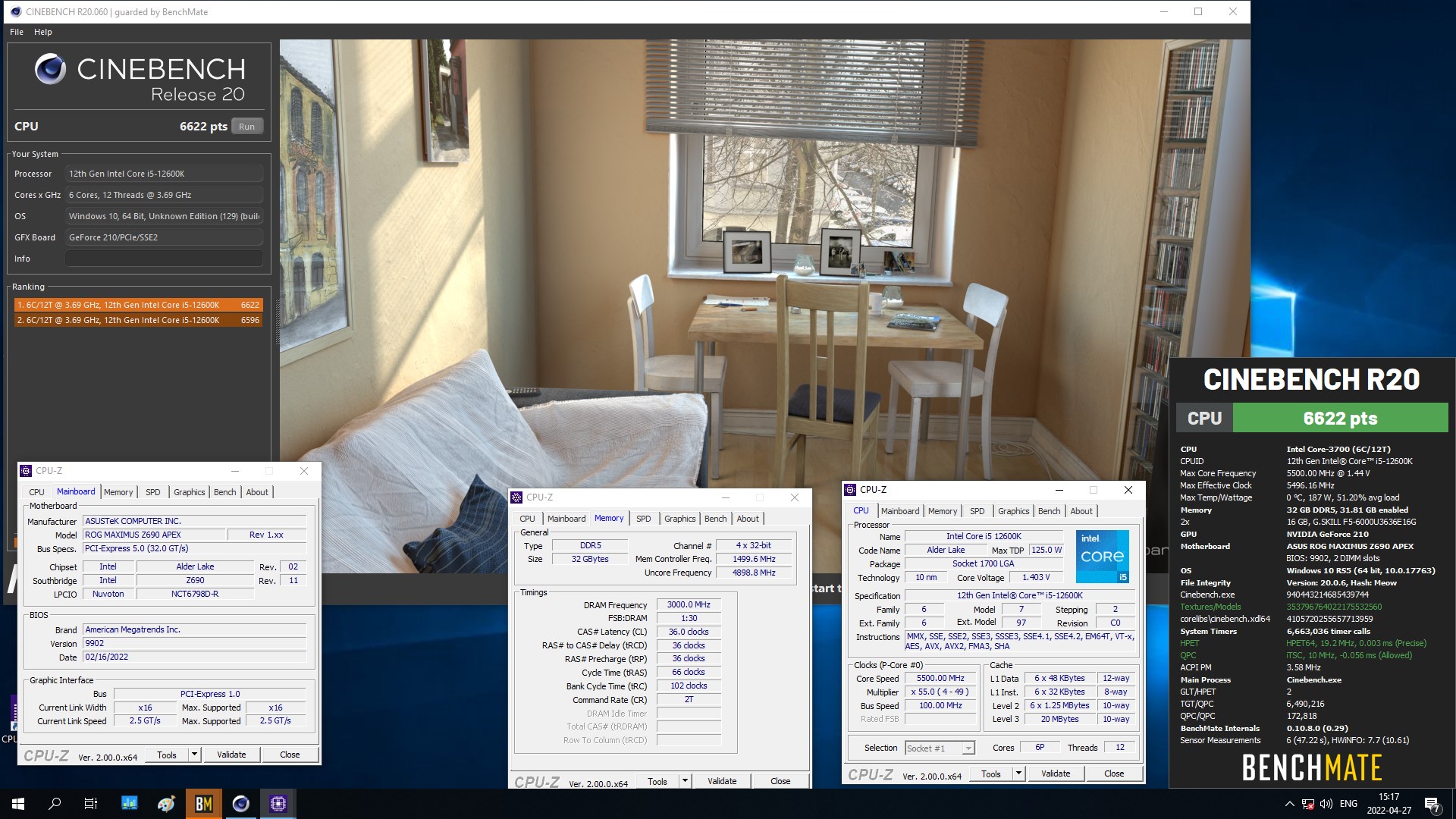The image size is (1456, 819).
Task: Open Windows Search from the taskbar
Action: pos(55,804)
